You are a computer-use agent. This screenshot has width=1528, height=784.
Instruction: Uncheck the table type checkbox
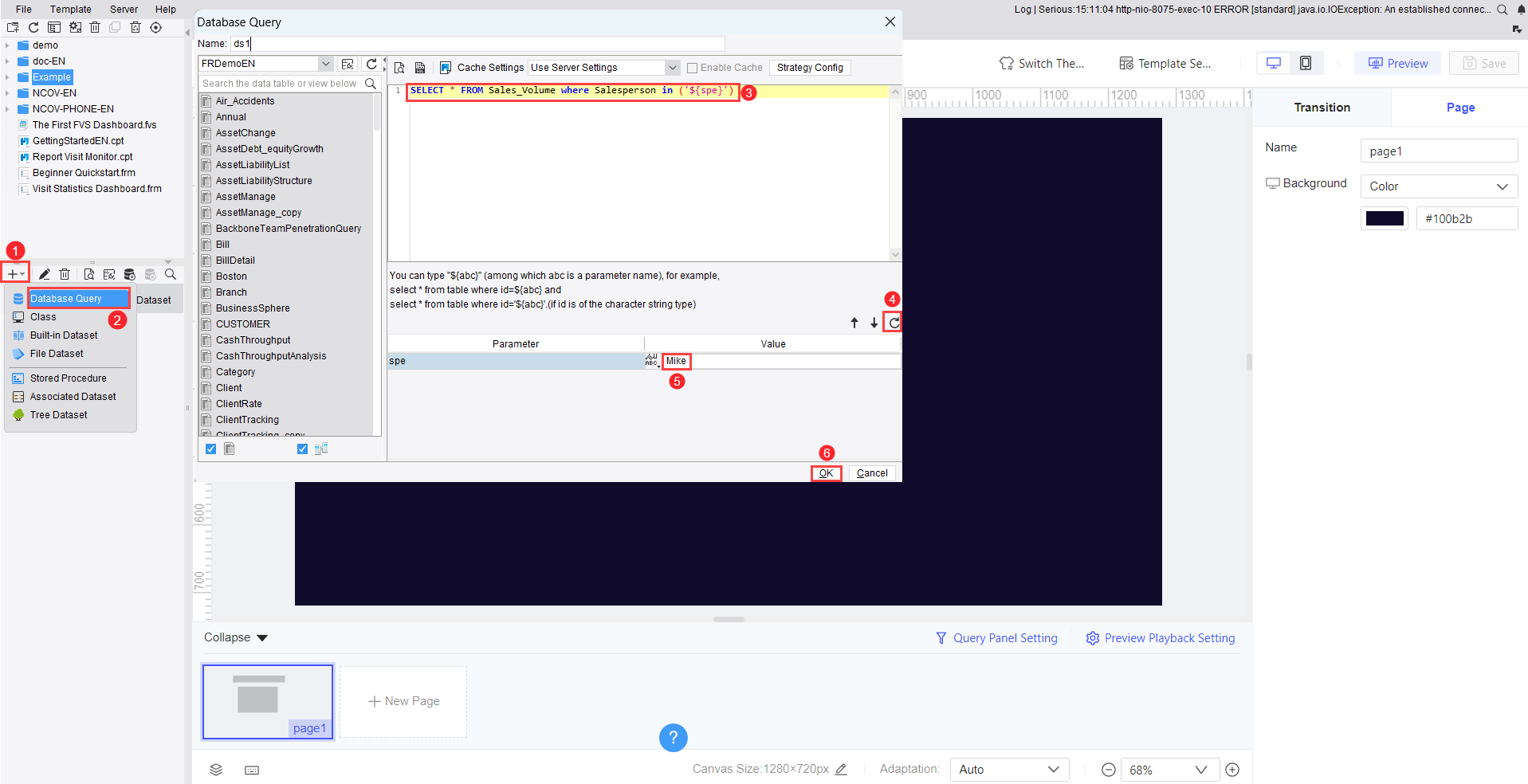(210, 449)
